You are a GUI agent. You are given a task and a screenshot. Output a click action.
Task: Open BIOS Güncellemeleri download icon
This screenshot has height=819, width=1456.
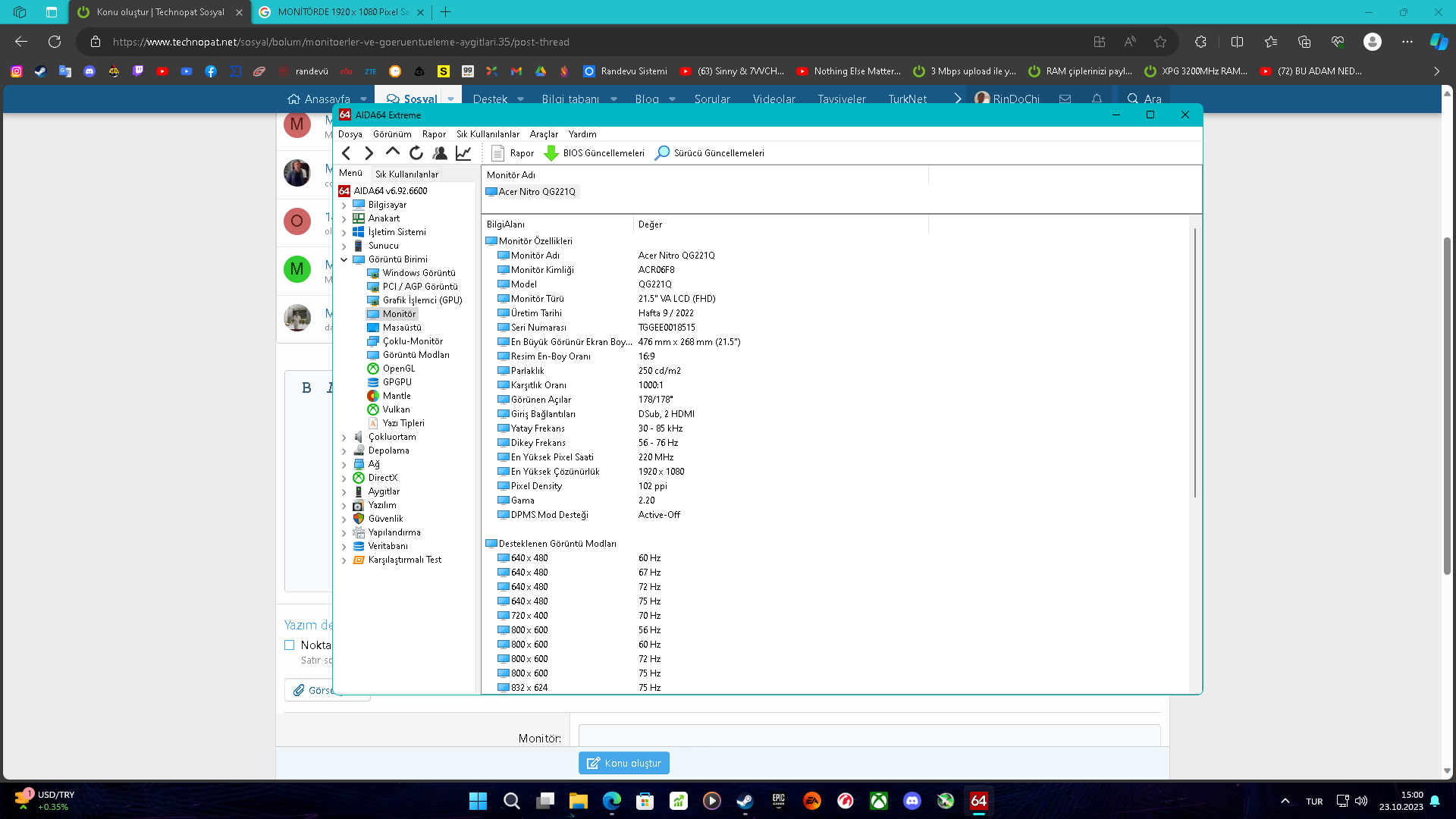[x=551, y=153]
